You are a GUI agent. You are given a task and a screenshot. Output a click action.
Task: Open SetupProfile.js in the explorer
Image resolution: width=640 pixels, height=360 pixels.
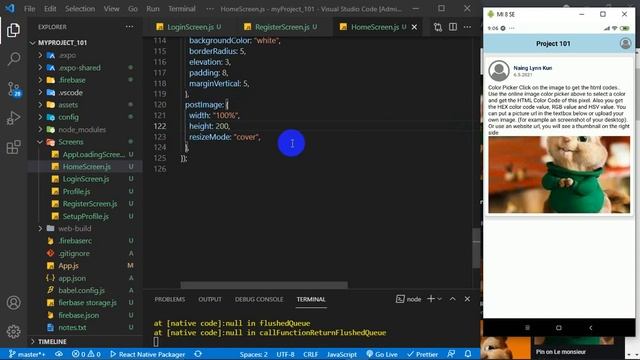85,216
